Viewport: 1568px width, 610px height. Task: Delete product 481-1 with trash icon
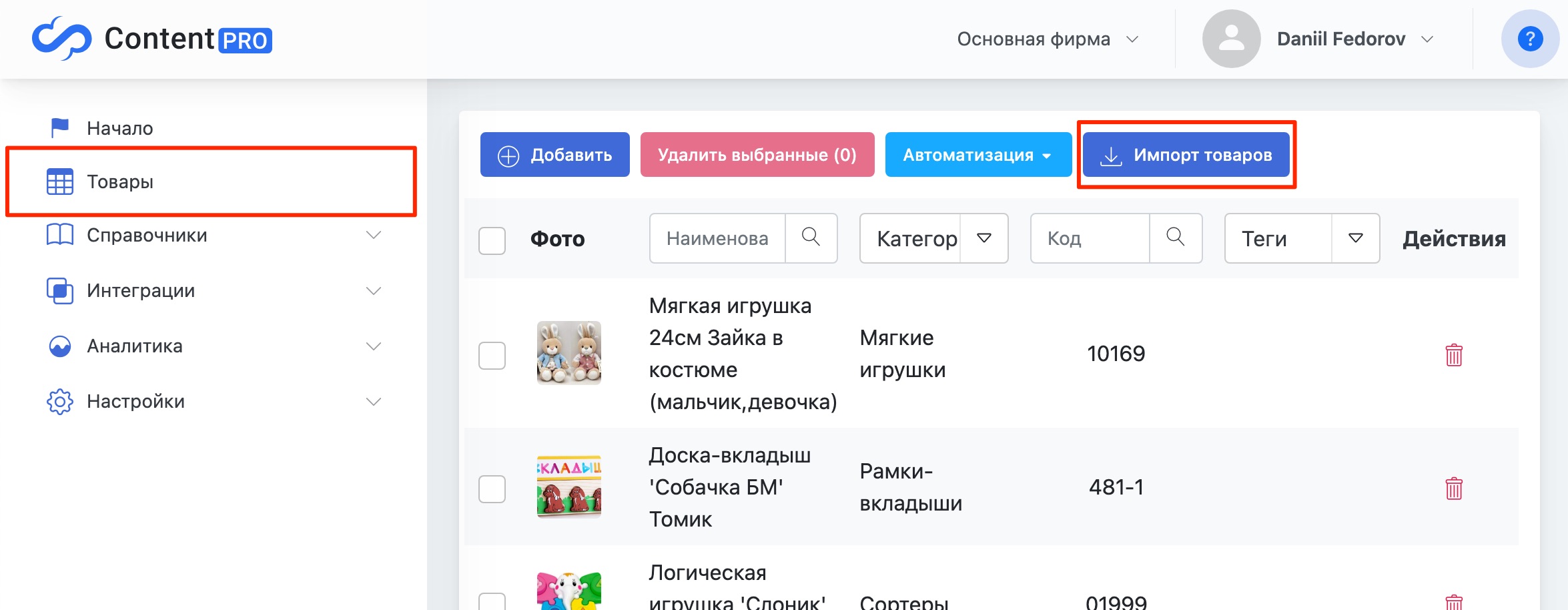click(x=1453, y=489)
